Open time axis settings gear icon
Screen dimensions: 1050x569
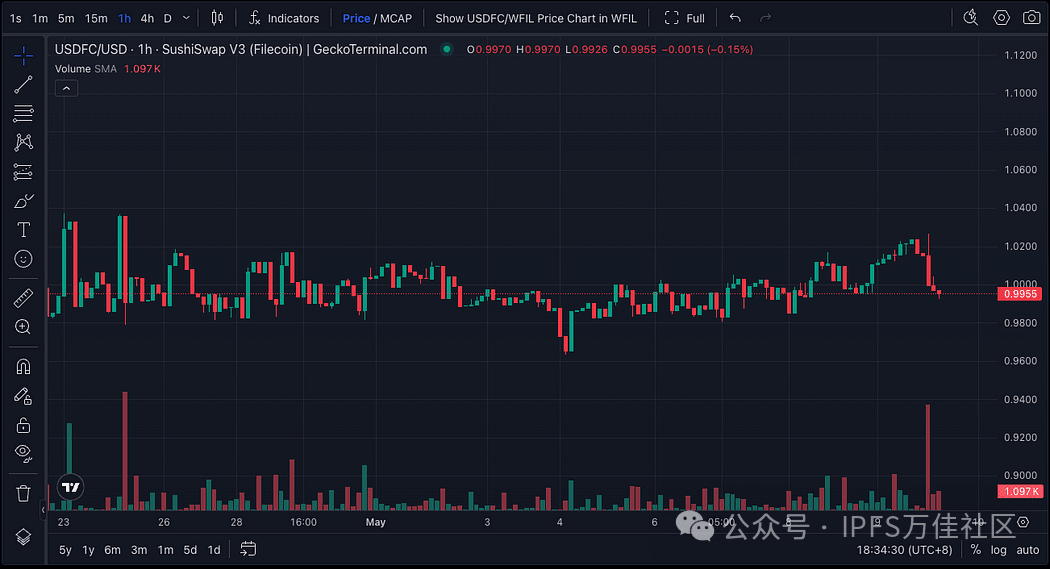coord(1023,521)
